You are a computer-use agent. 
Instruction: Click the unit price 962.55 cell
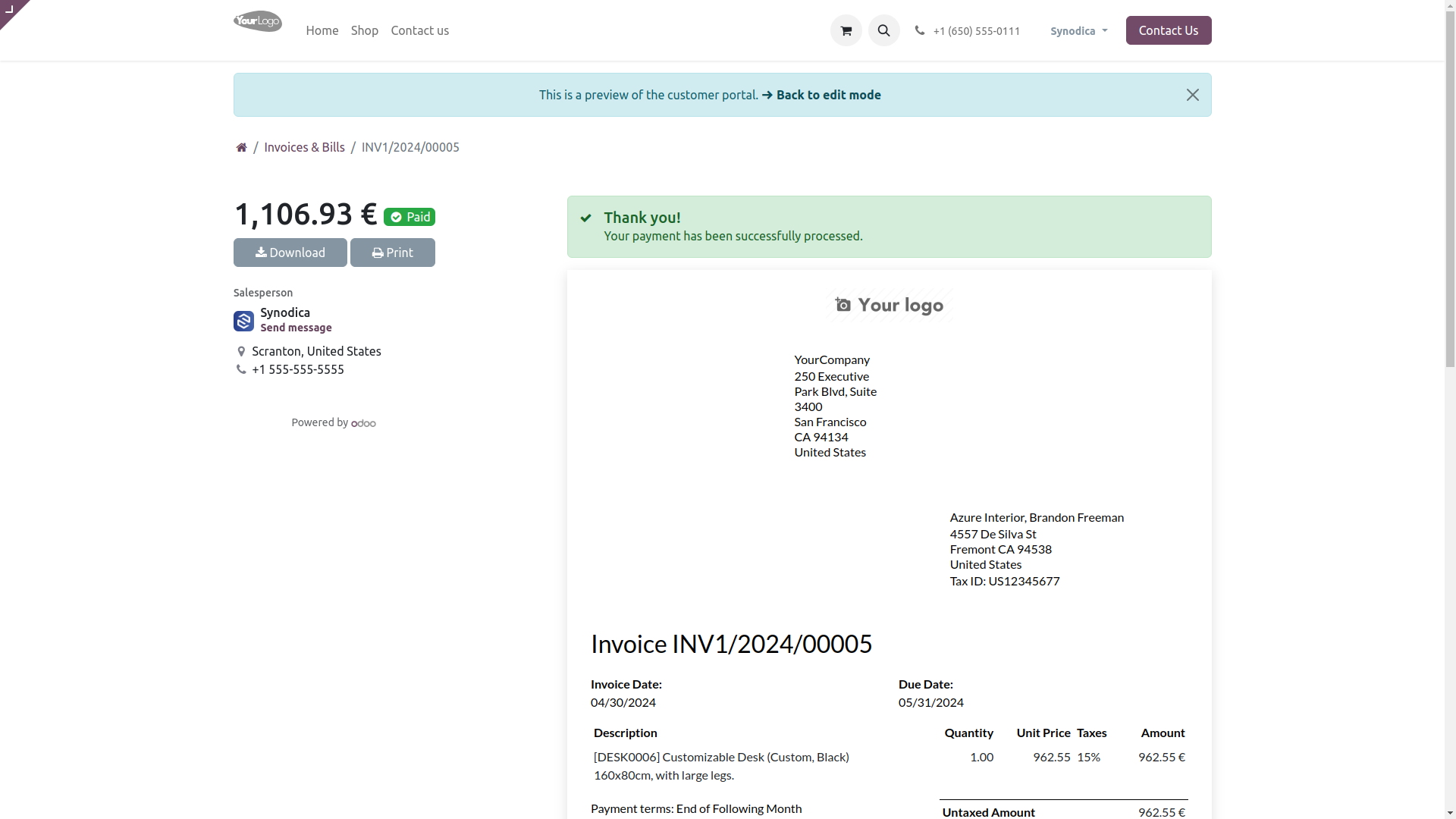coord(1052,757)
